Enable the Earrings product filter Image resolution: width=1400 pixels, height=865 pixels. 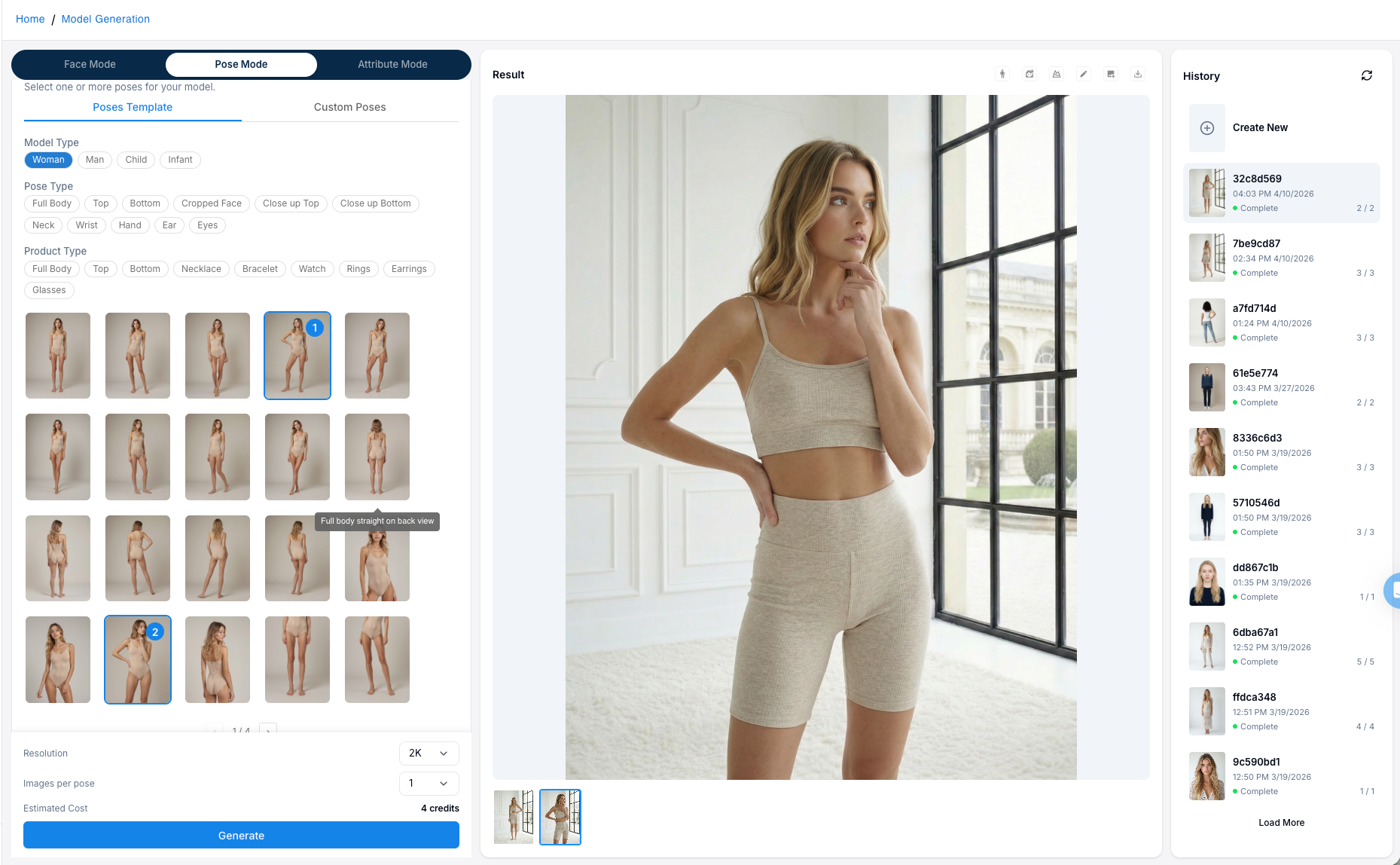409,269
